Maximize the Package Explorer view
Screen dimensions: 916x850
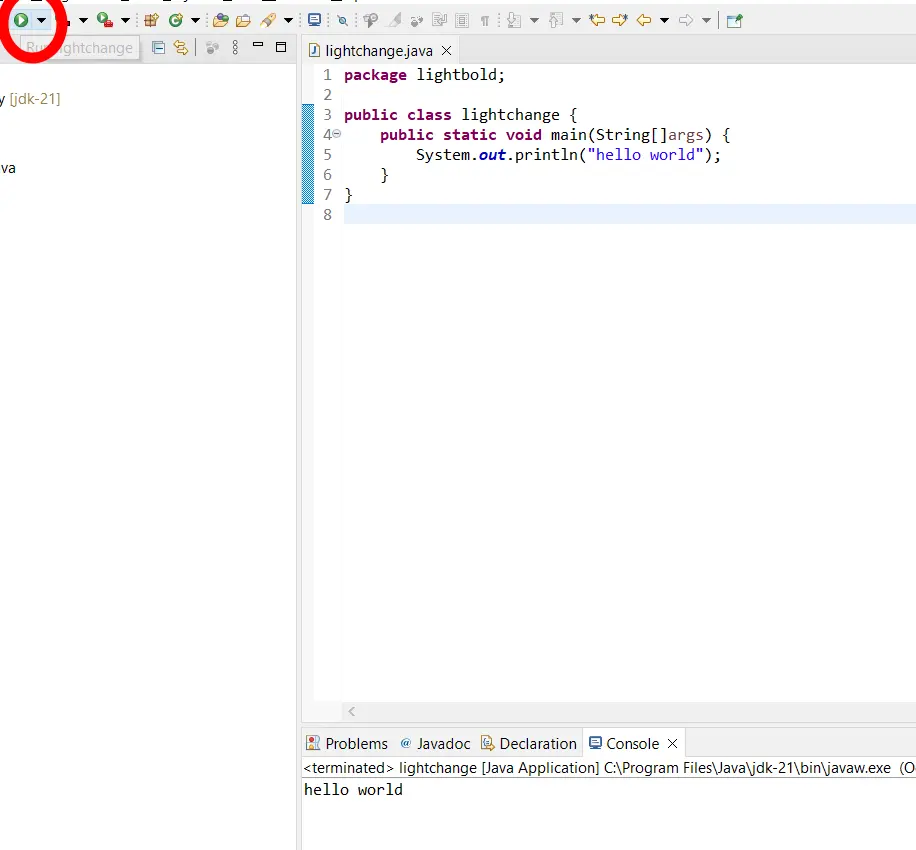coord(281,47)
